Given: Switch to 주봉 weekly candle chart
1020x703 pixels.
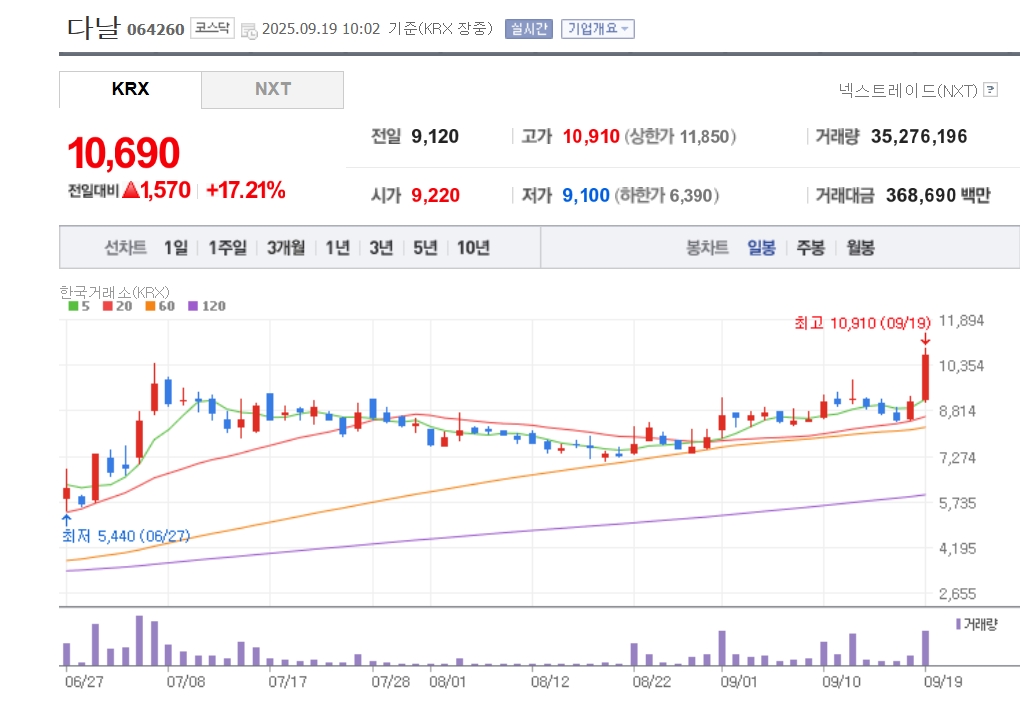Looking at the screenshot, I should coord(811,248).
